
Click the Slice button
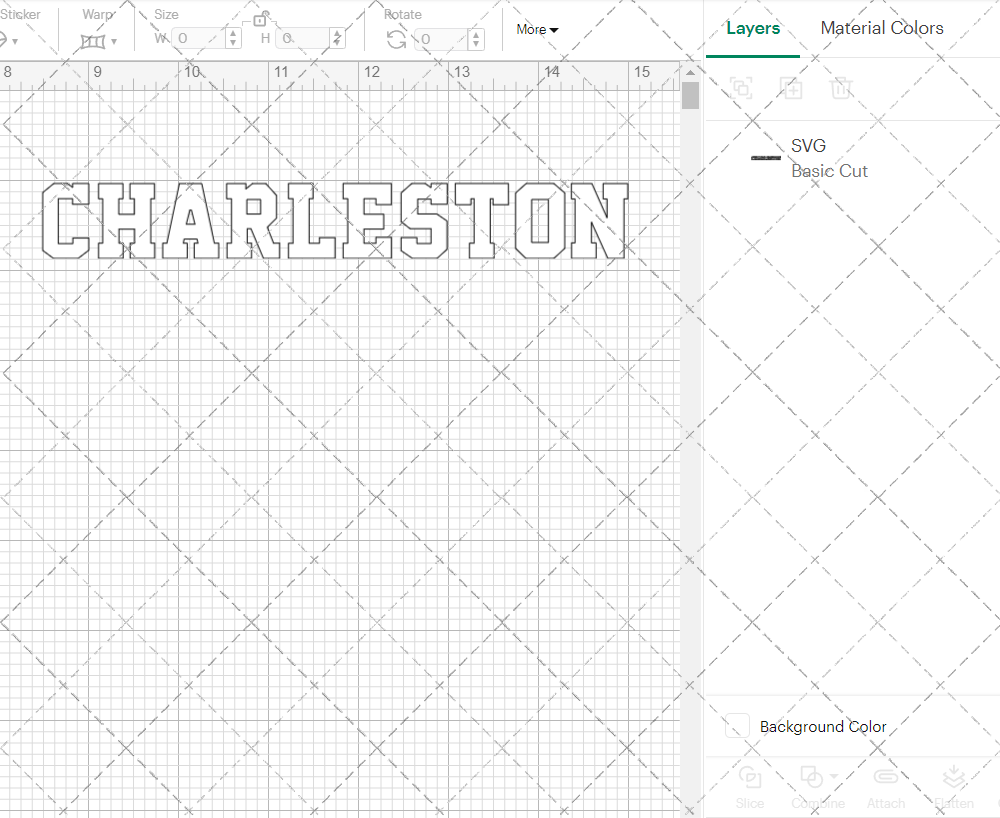pyautogui.click(x=749, y=787)
